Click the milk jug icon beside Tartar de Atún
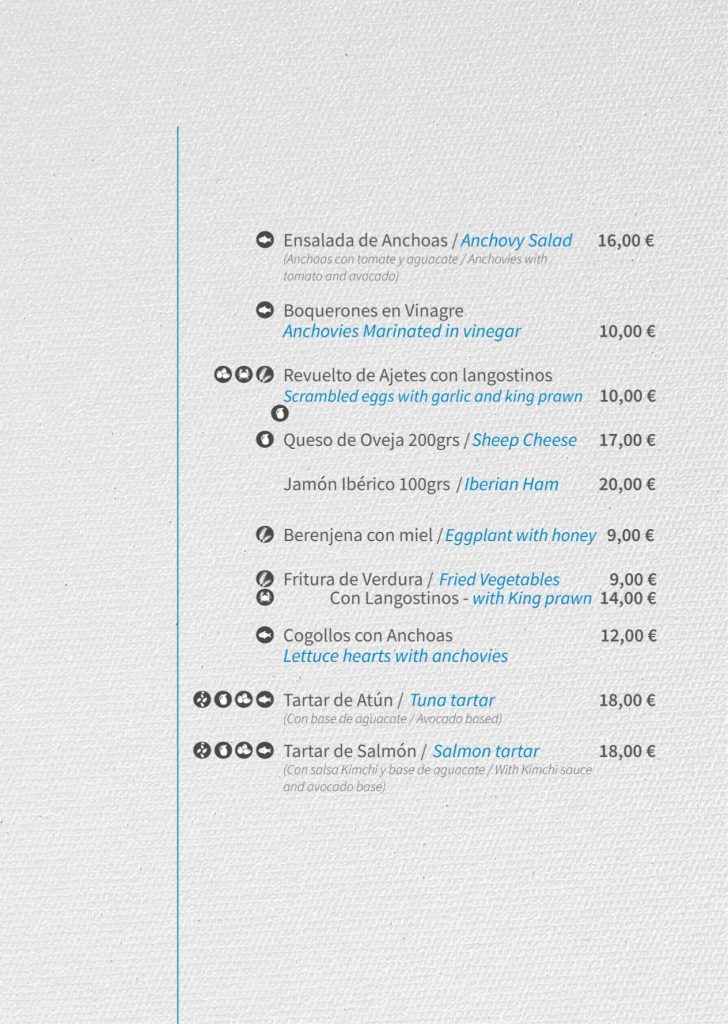Screen dimensions: 728x1024 coord(223,699)
